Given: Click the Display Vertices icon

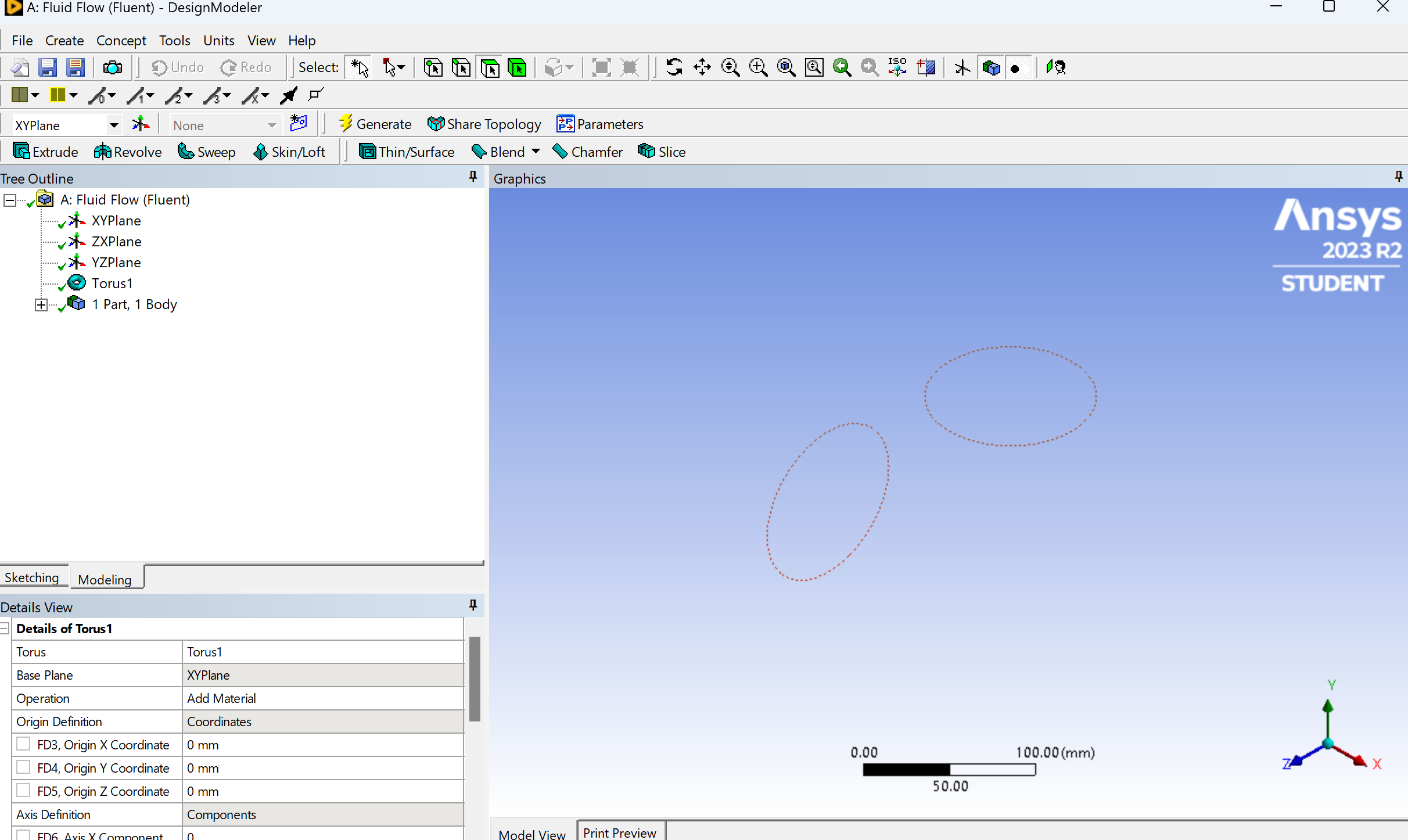Looking at the screenshot, I should [316, 94].
